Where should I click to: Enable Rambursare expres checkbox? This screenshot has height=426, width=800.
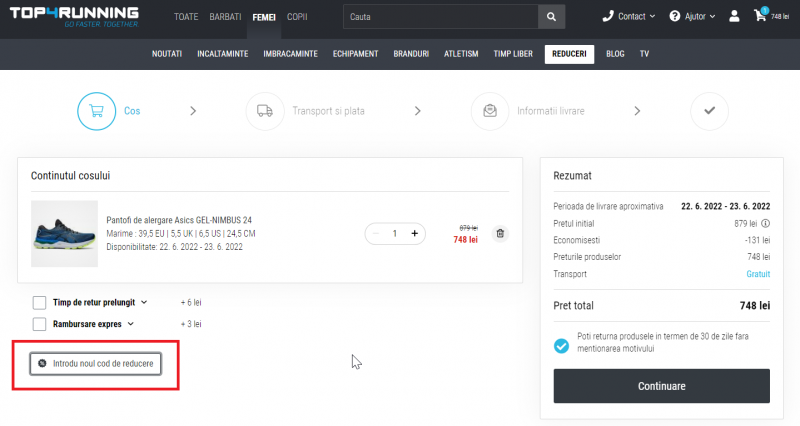(x=39, y=324)
